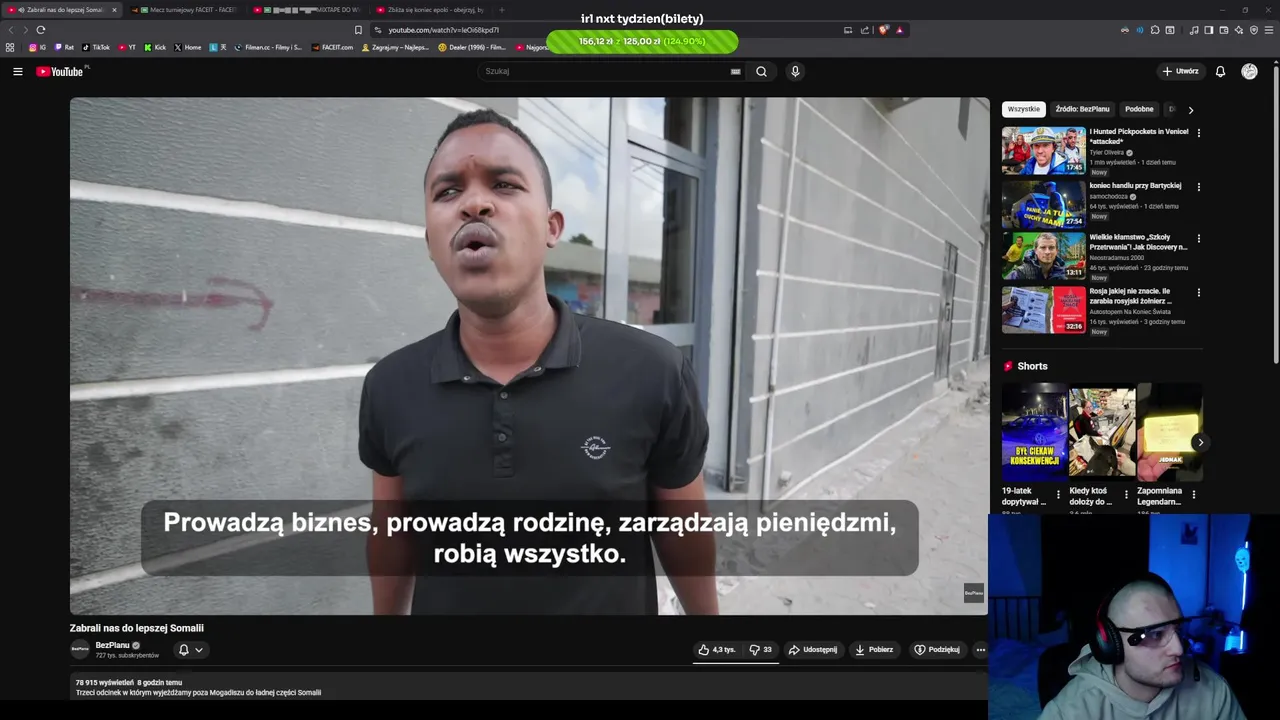Image resolution: width=1280 pixels, height=720 pixels.
Task: Close the Zabrali nas do lepszej Somalii tab
Action: (114, 10)
